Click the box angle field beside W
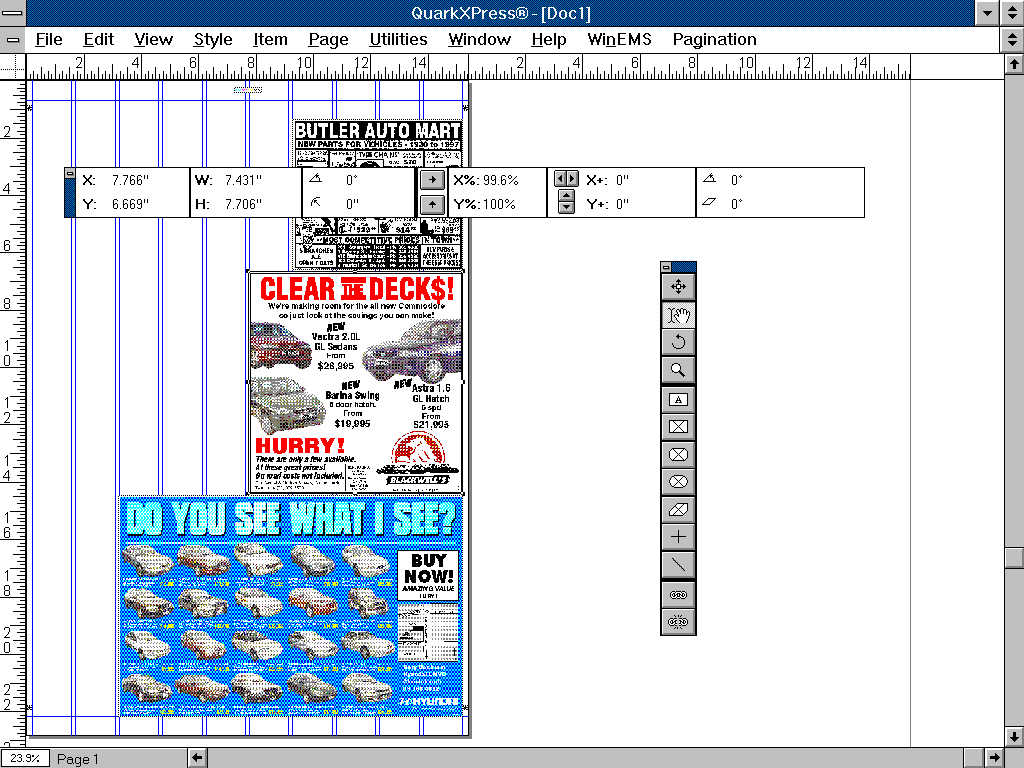The height and width of the screenshot is (768, 1024). point(352,180)
